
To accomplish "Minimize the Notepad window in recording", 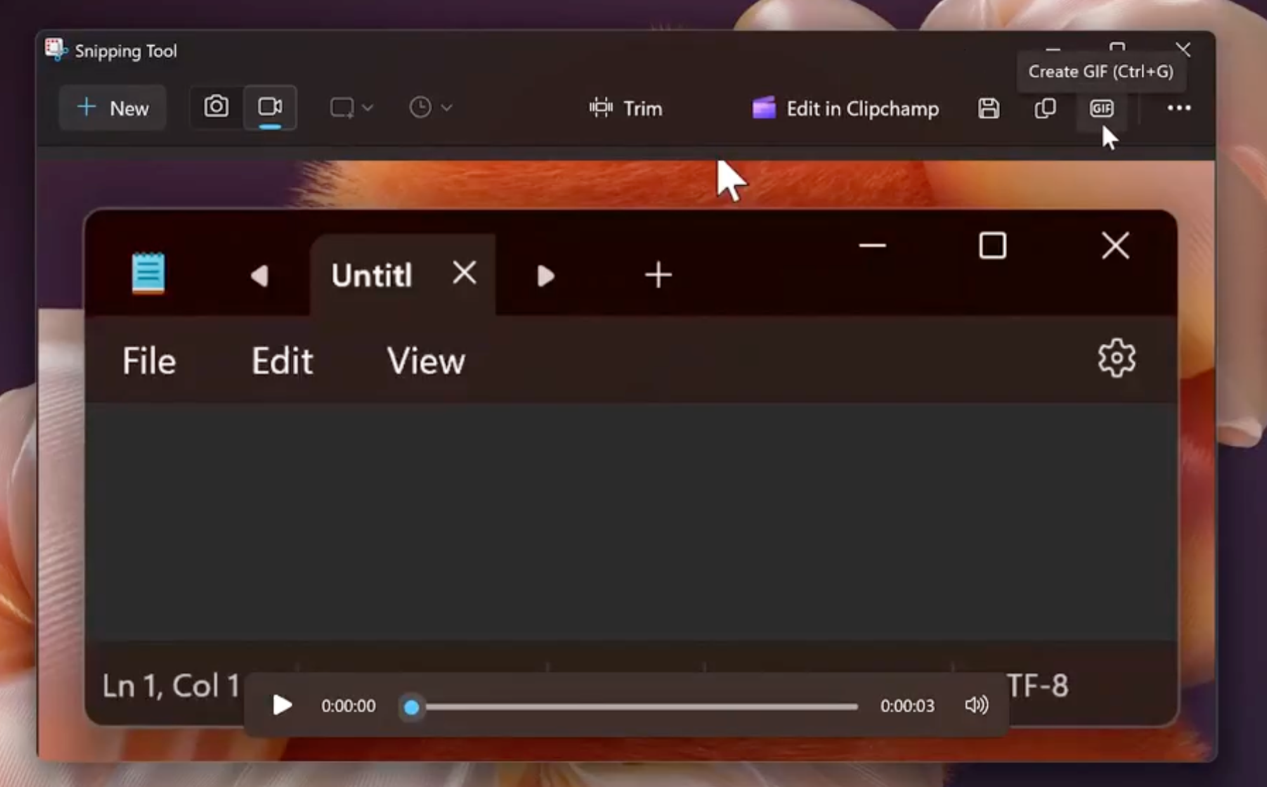I will 872,246.
